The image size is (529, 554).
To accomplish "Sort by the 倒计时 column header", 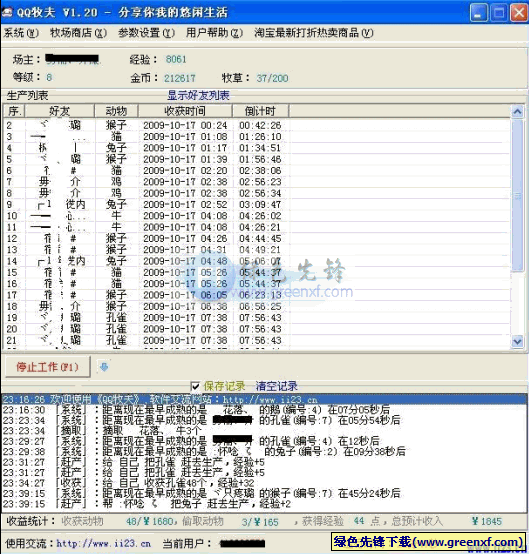I will [x=260, y=111].
